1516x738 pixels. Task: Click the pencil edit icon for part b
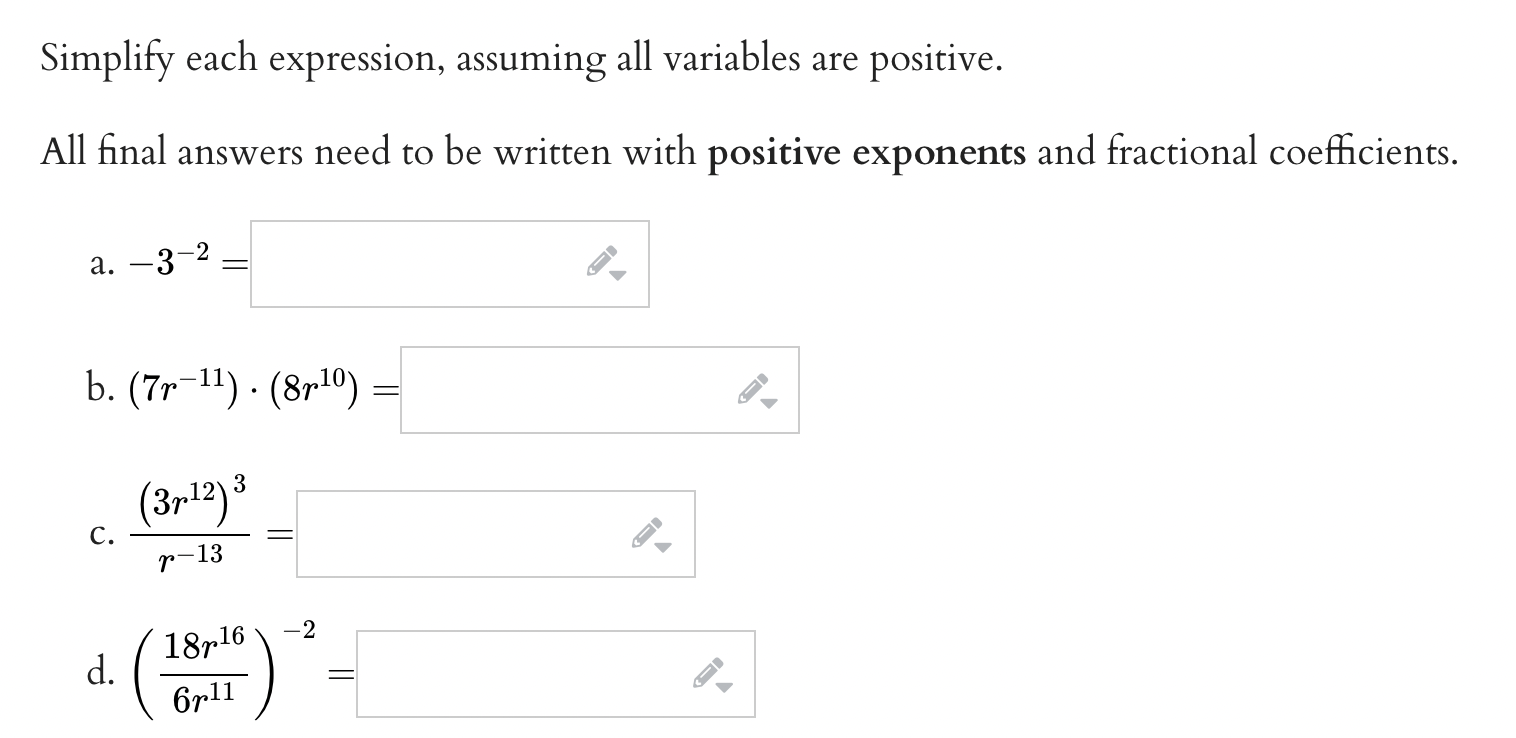point(756,389)
